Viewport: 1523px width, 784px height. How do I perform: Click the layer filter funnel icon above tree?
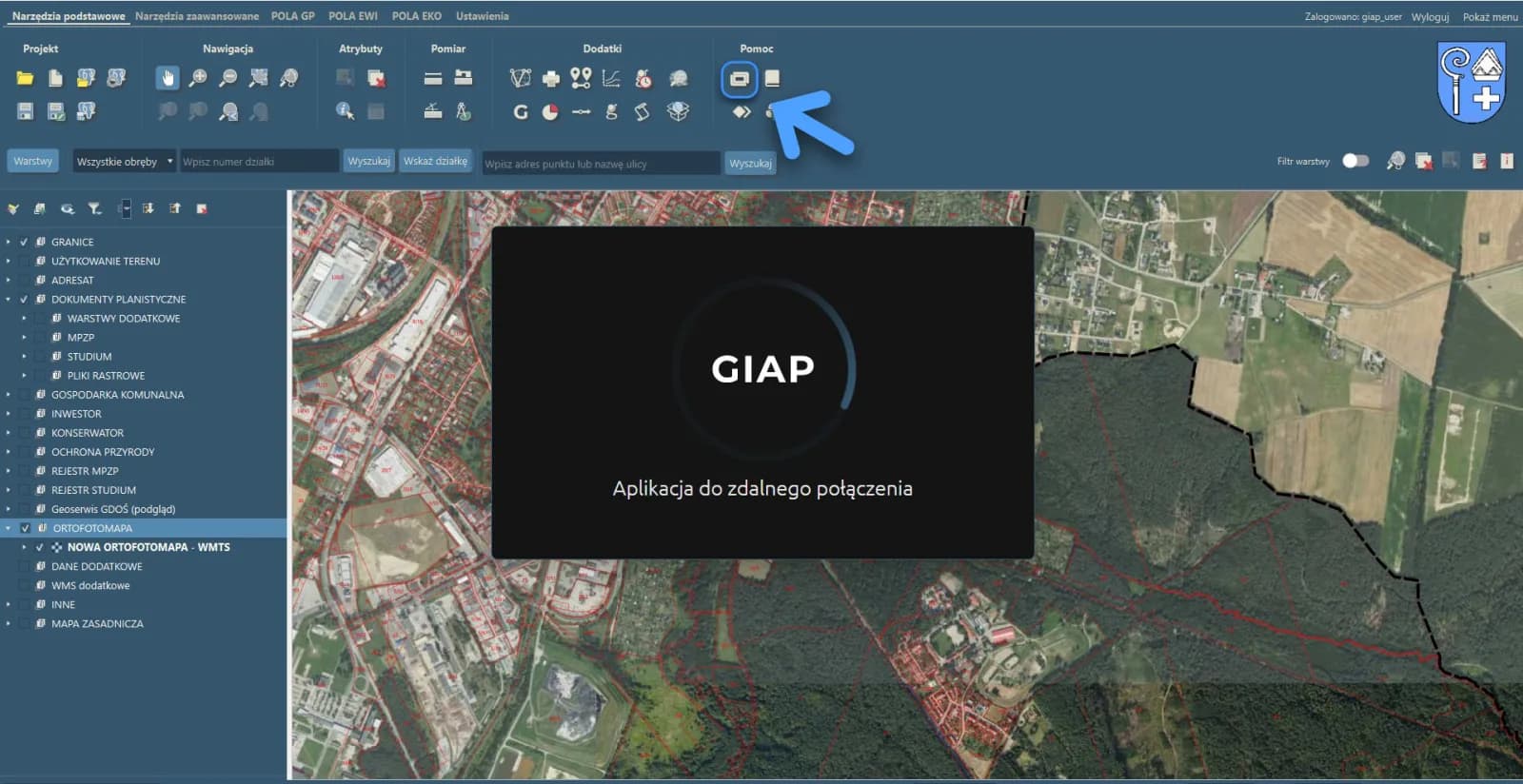pos(94,208)
